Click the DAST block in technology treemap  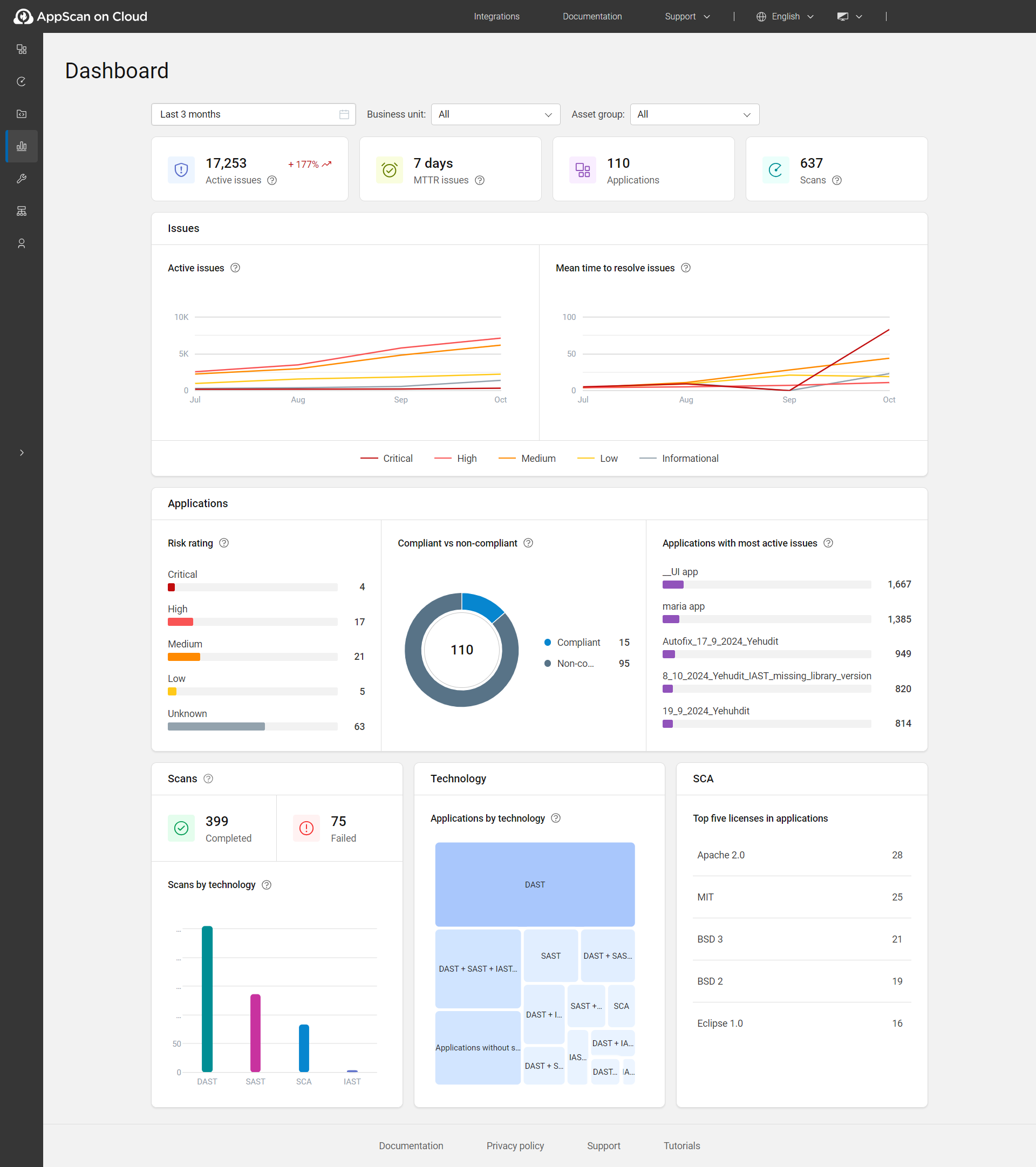pos(535,884)
